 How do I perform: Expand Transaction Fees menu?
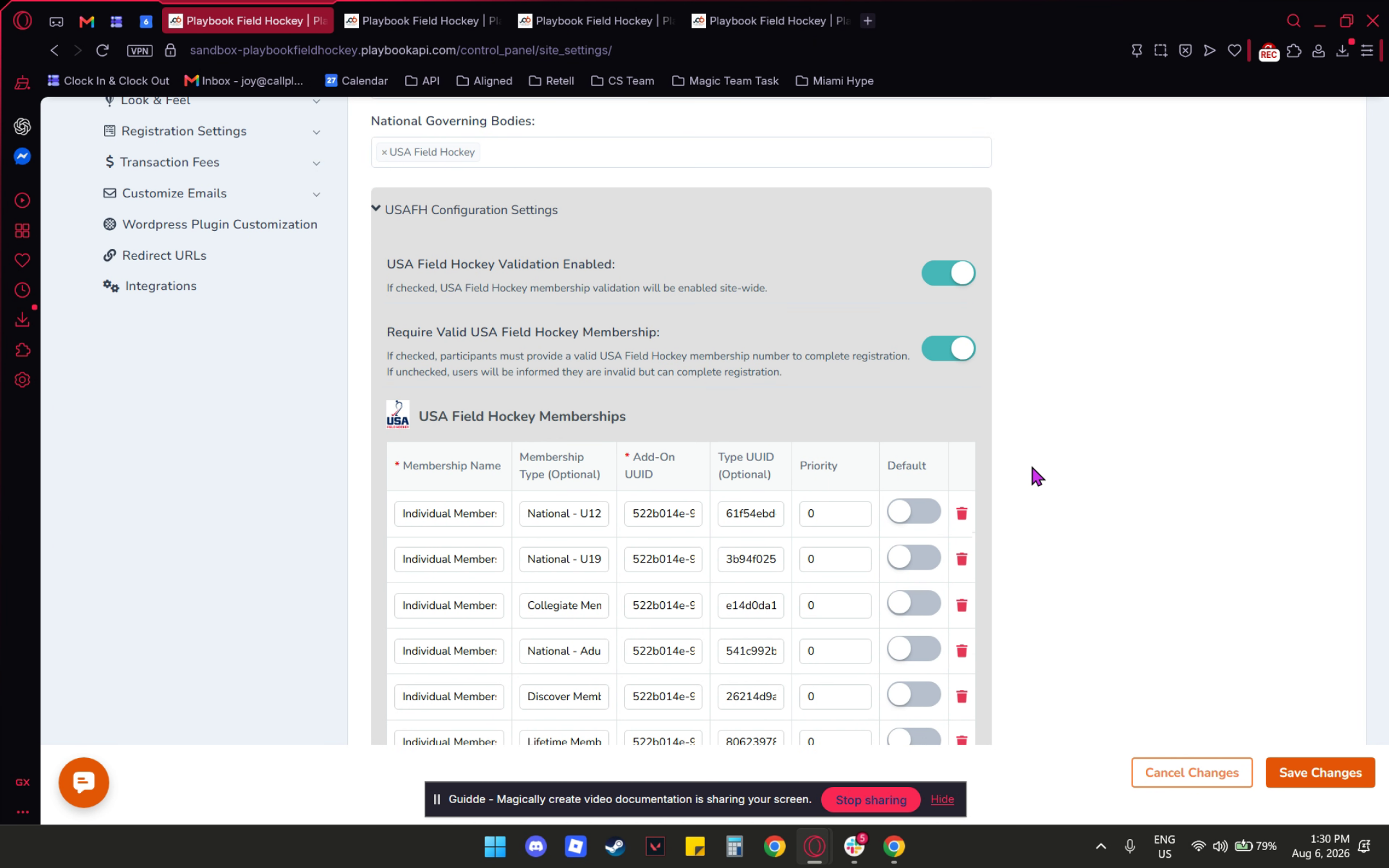click(212, 162)
